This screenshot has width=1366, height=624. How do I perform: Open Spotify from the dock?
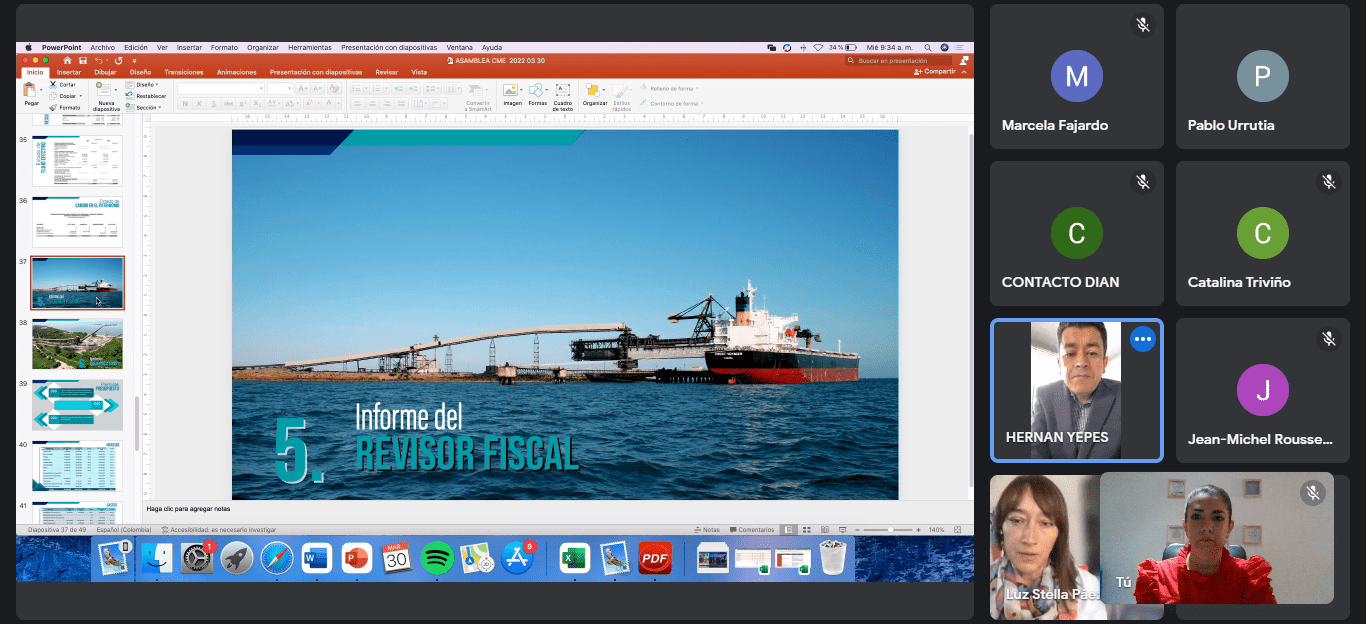coord(437,558)
